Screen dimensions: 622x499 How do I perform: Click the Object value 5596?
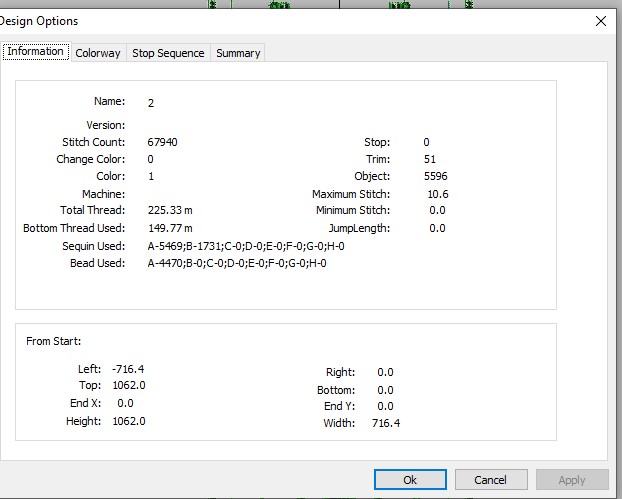click(436, 176)
